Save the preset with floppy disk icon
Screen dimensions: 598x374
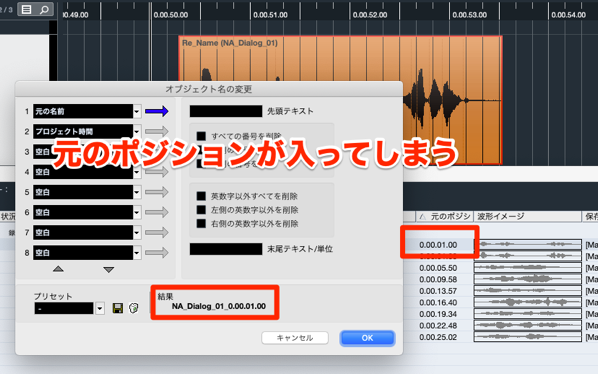118,308
